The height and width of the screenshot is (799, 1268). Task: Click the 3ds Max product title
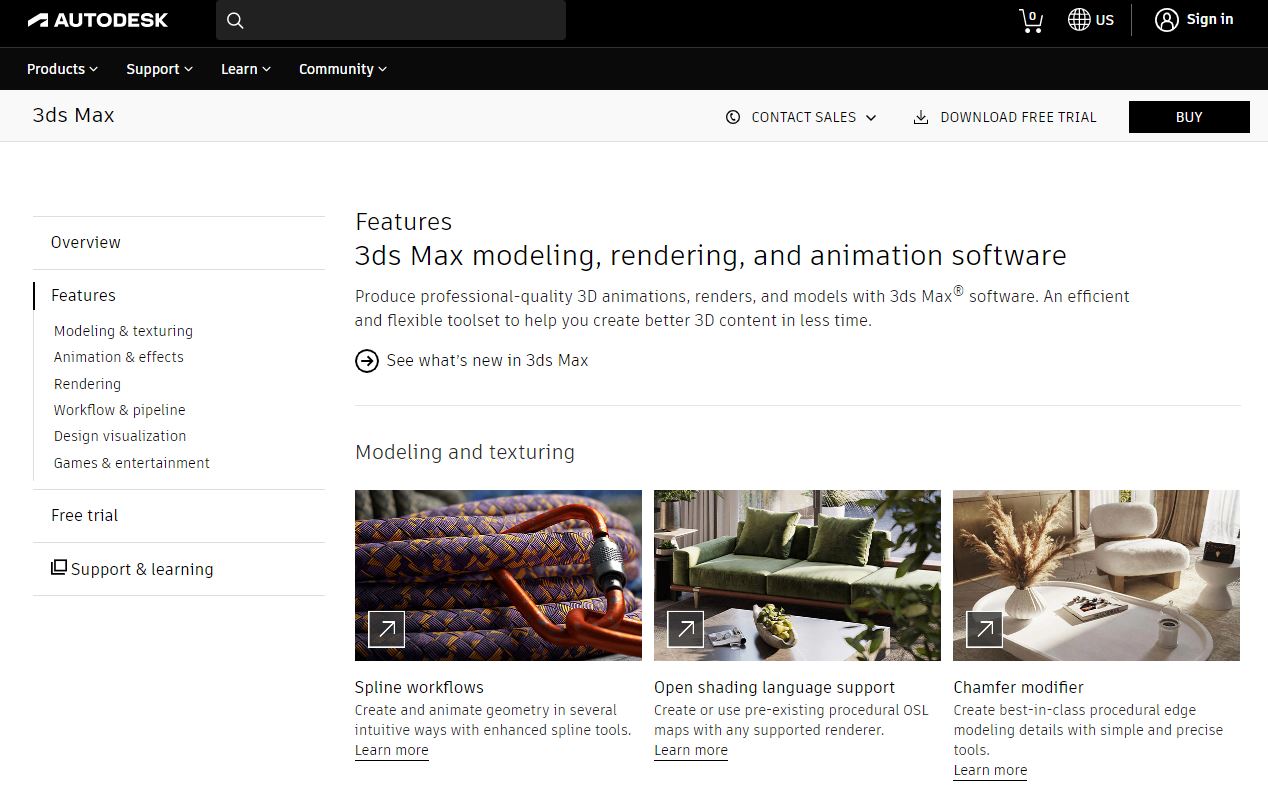tap(73, 115)
